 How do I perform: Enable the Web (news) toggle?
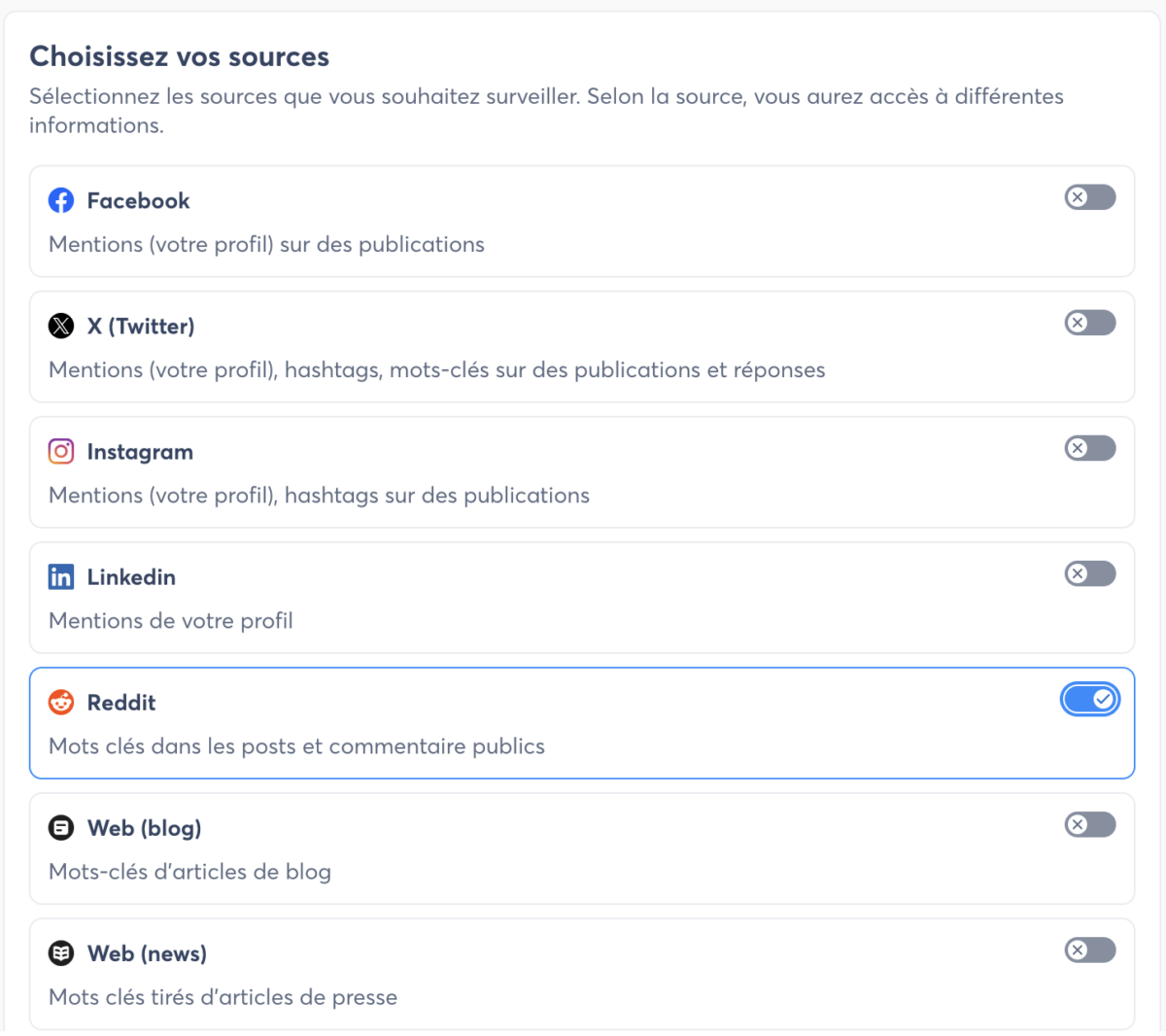pyautogui.click(x=1089, y=950)
